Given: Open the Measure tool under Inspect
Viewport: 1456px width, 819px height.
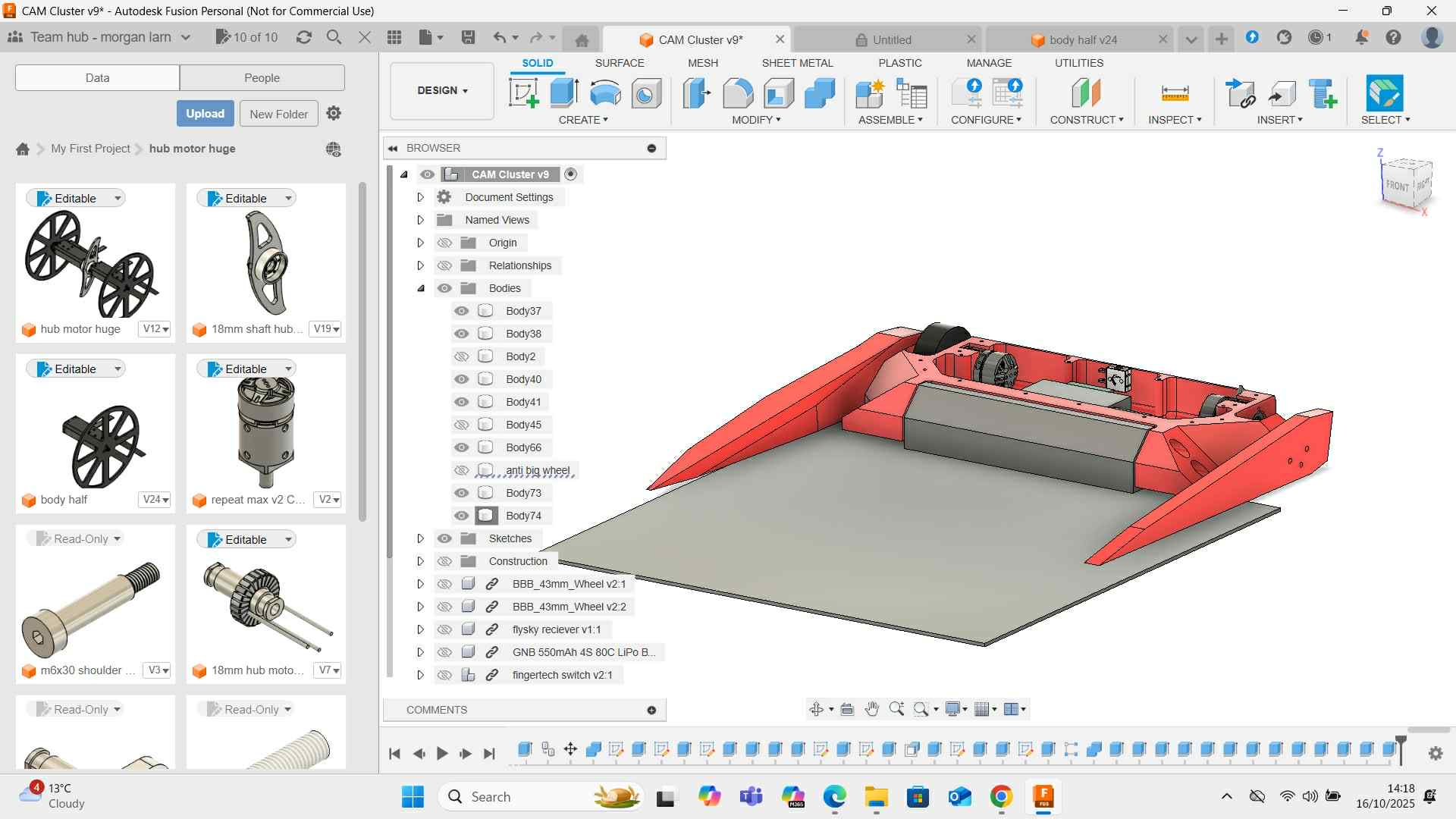Looking at the screenshot, I should coord(1174,93).
